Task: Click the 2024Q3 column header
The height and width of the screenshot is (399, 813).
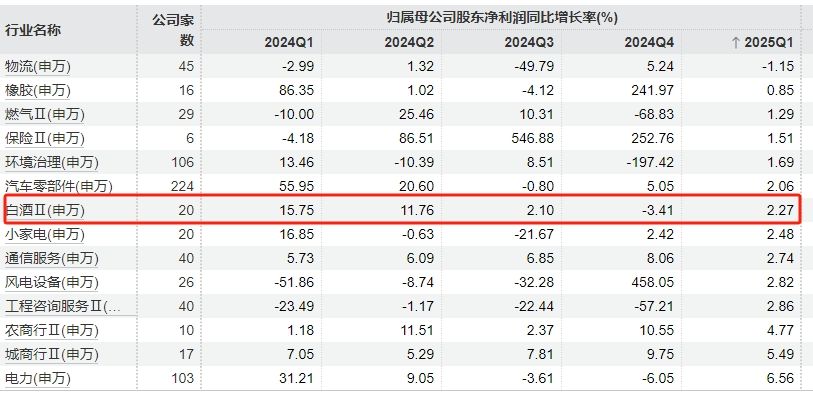Action: click(x=529, y=43)
